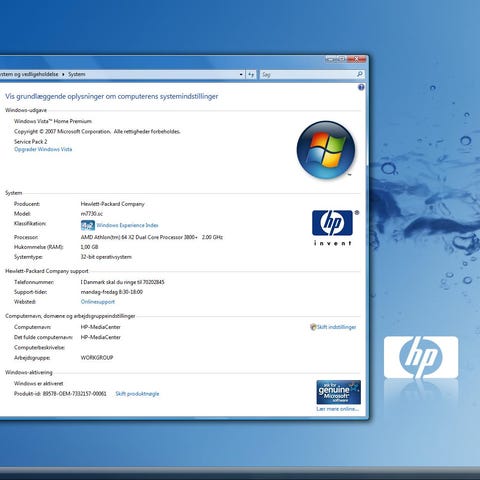Select the System breadcrumb segment
Screen dimensions: 480x480
[x=77, y=74]
